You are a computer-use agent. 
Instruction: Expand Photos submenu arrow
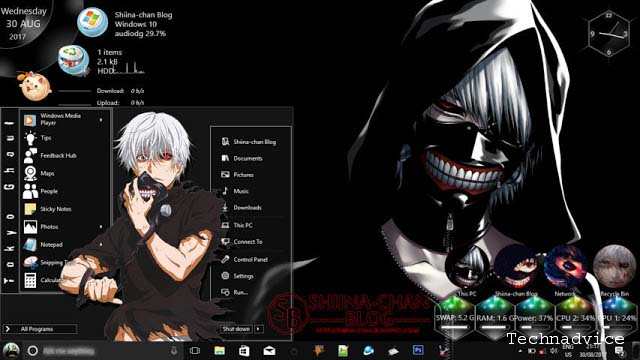tap(101, 227)
